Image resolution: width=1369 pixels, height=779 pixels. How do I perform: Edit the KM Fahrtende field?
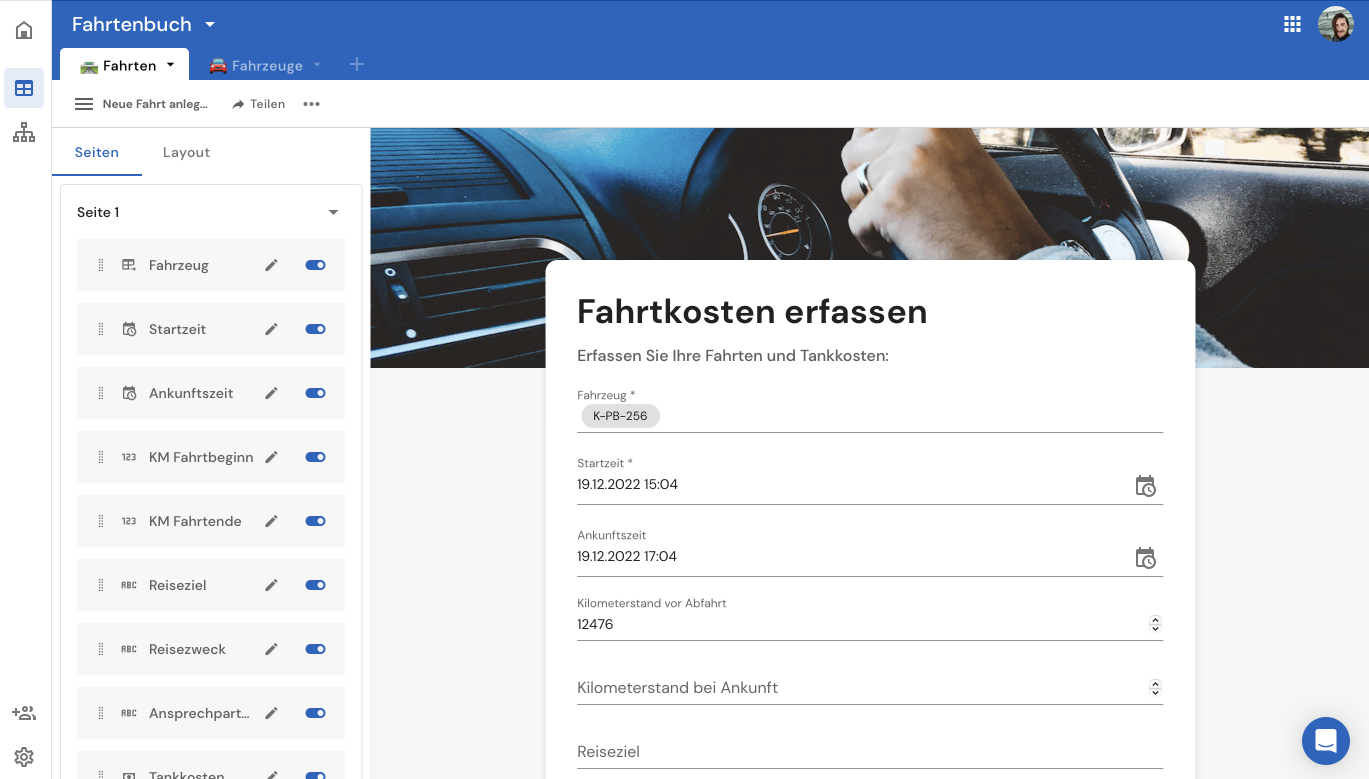coord(271,521)
